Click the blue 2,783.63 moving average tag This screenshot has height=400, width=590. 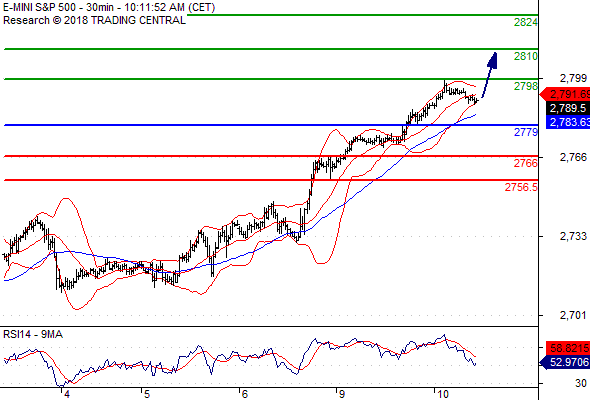568,122
